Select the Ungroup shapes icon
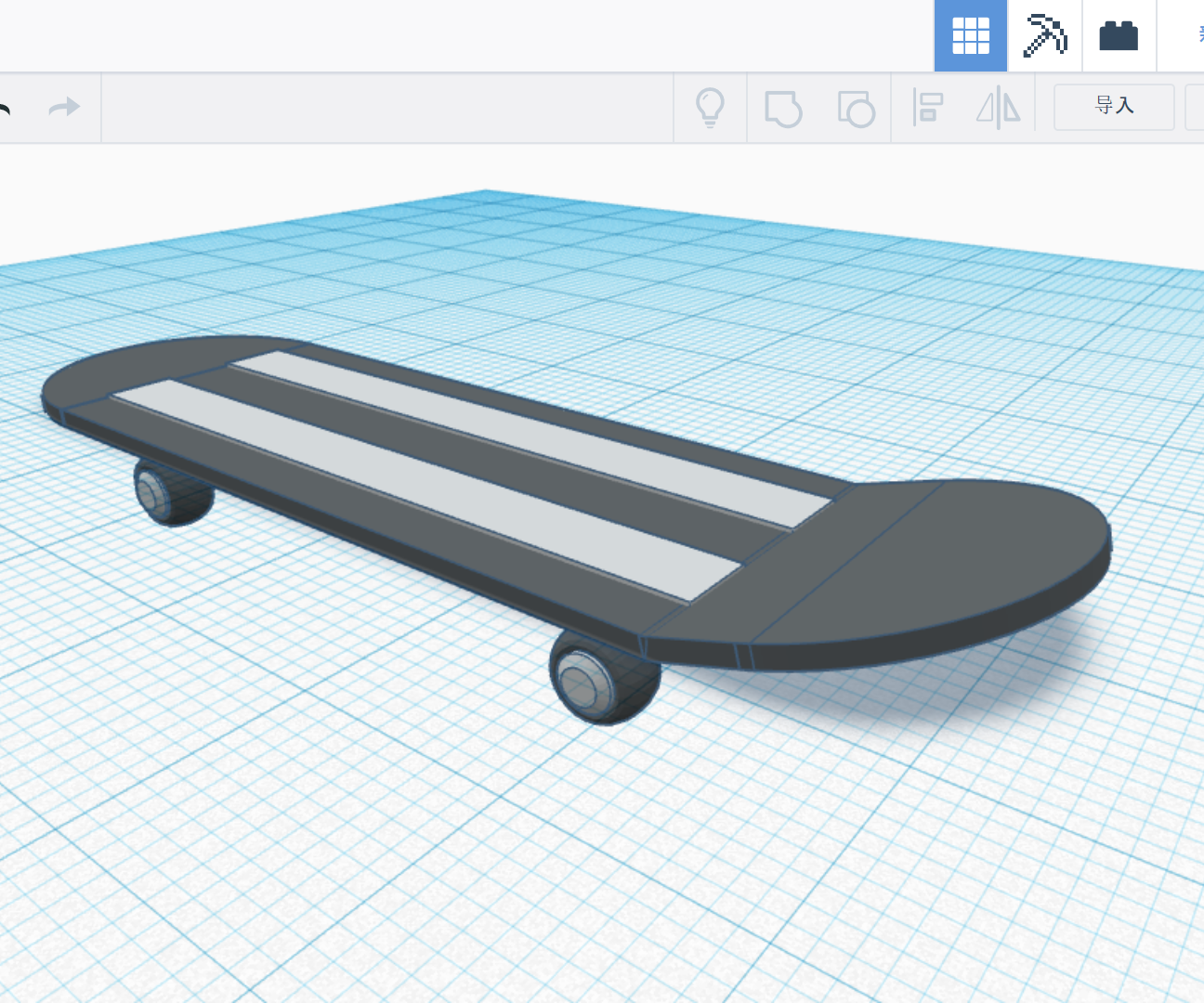This screenshot has height=1003, width=1204. coord(855,107)
